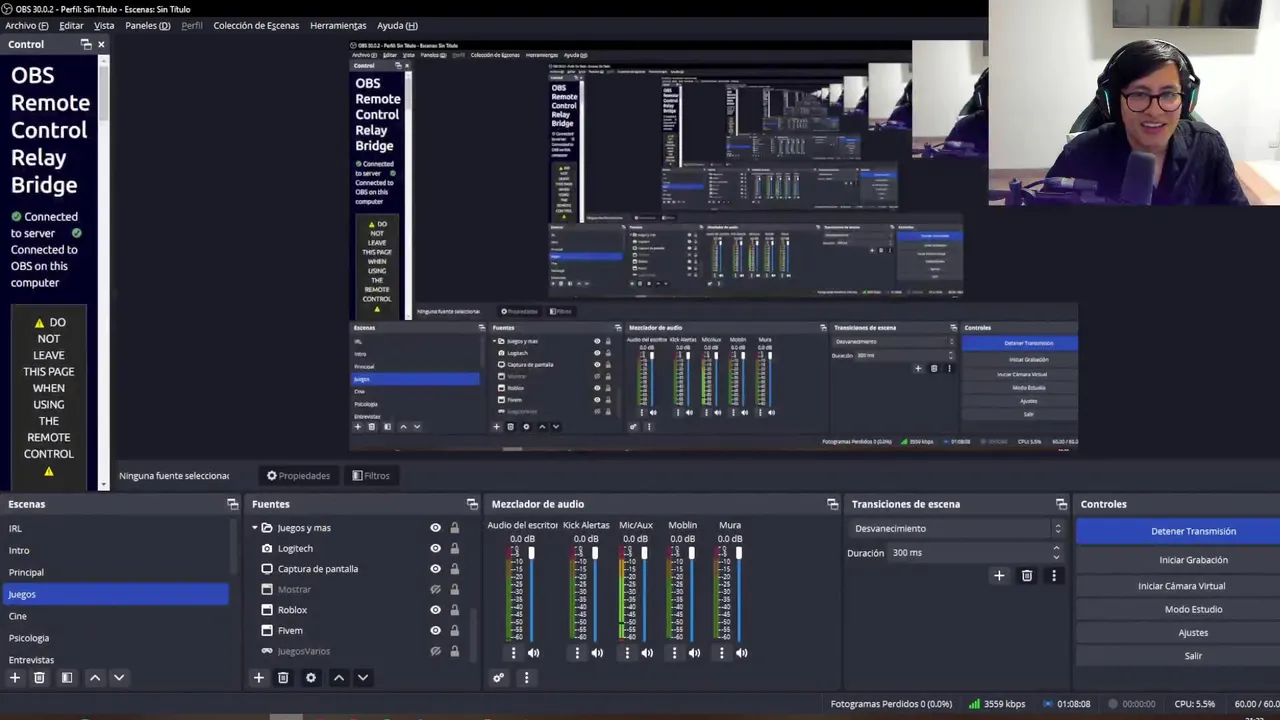Image resolution: width=1280 pixels, height=720 pixels.
Task: Add a new source with the plus icon
Action: point(259,678)
